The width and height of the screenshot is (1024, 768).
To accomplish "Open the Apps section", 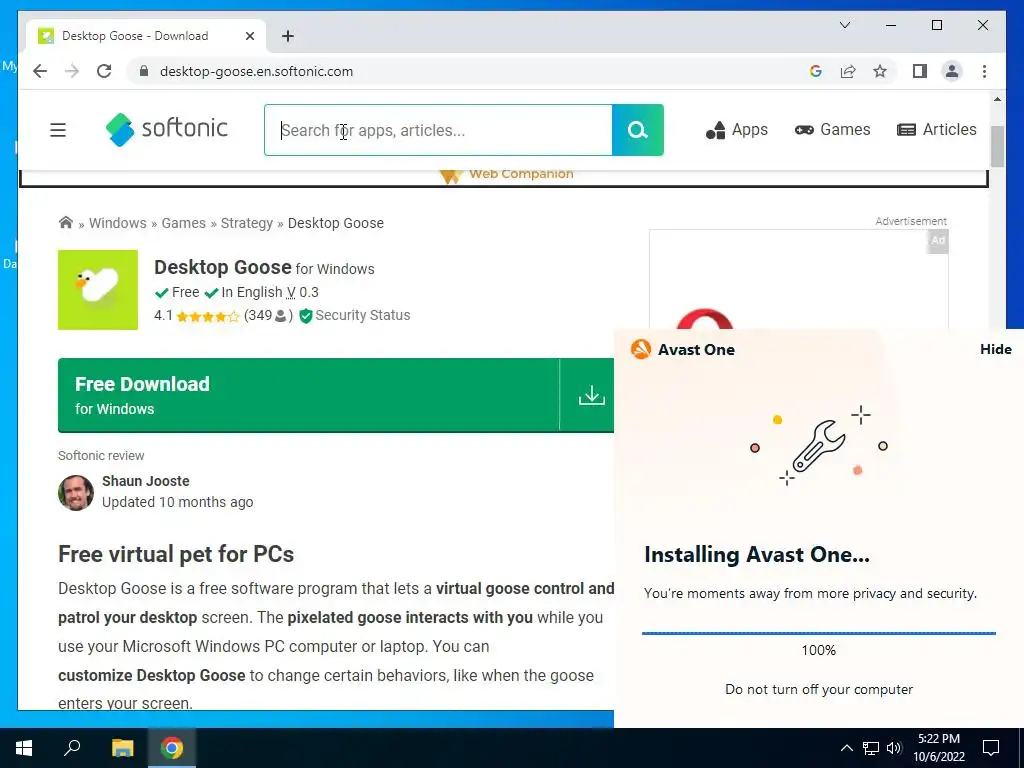I will pyautogui.click(x=737, y=130).
